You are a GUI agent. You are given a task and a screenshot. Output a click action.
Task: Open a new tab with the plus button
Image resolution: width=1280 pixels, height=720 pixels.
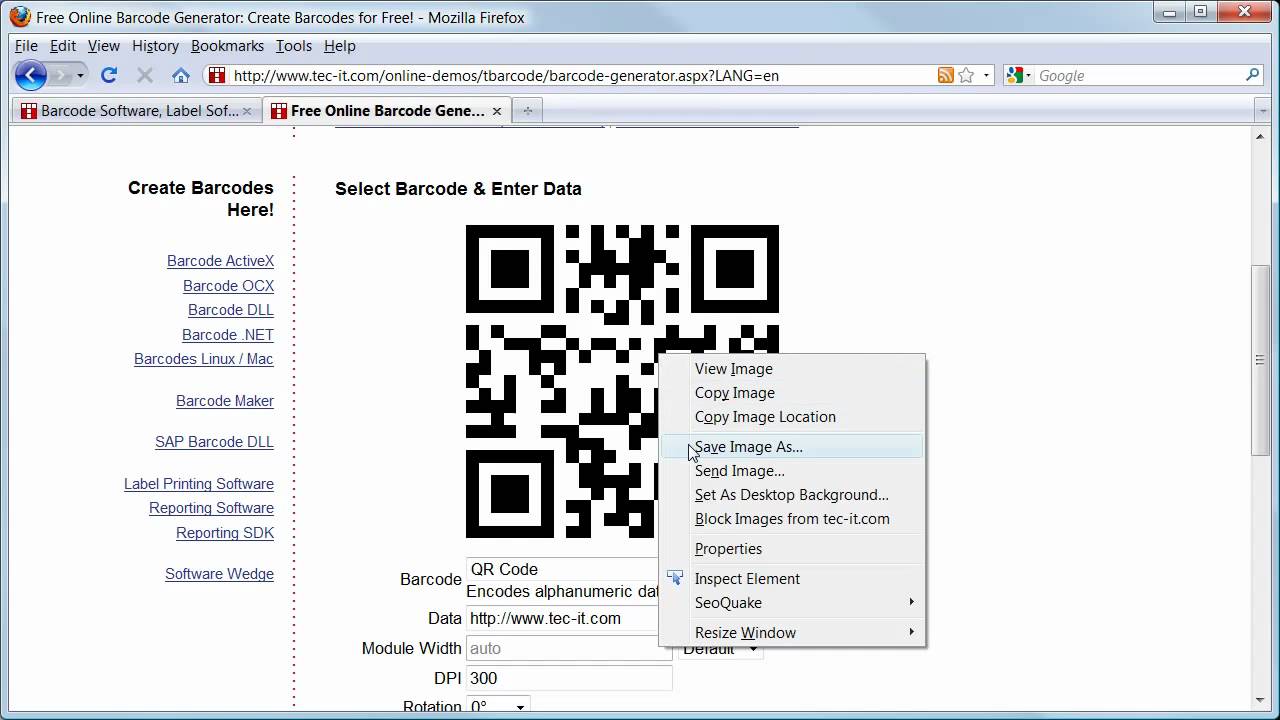click(x=527, y=111)
